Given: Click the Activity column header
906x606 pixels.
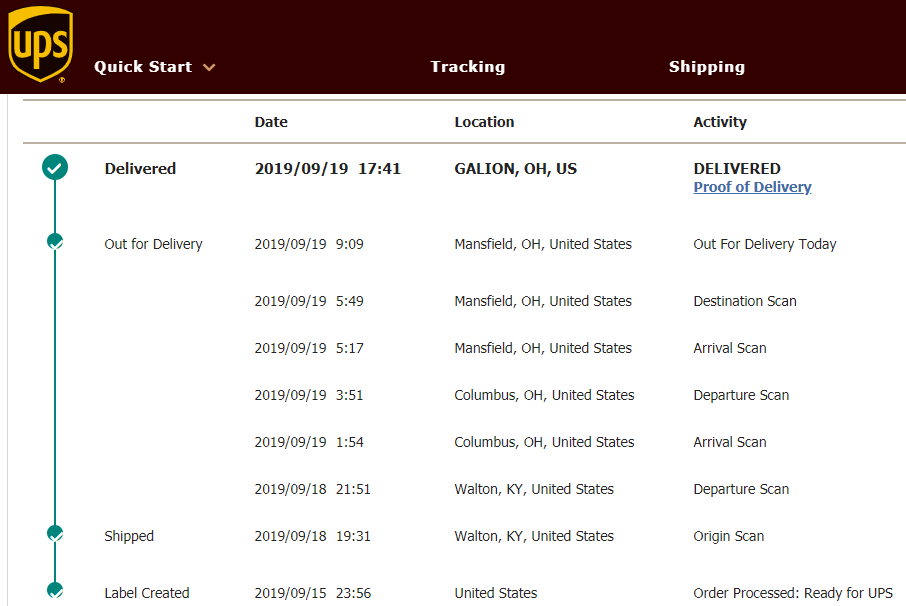Looking at the screenshot, I should 720,122.
